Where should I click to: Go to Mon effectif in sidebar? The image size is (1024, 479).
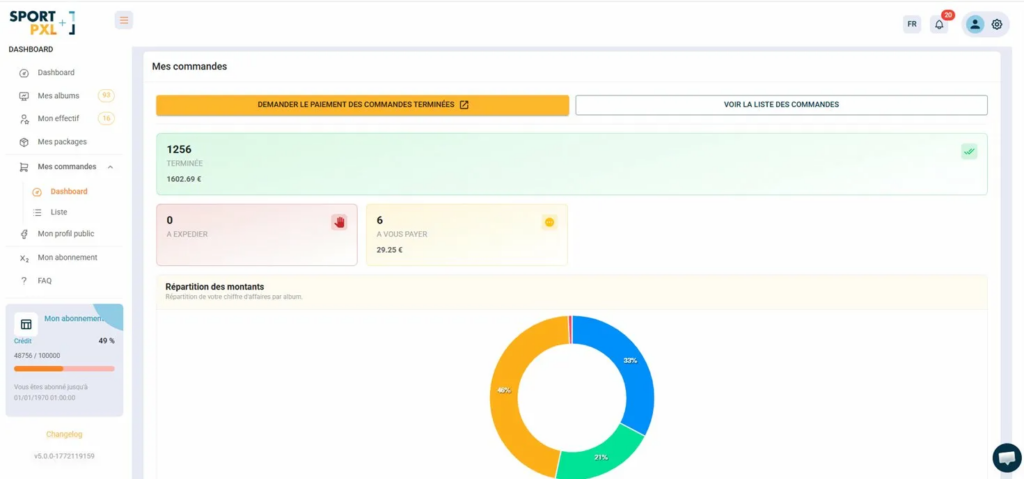tap(58, 119)
